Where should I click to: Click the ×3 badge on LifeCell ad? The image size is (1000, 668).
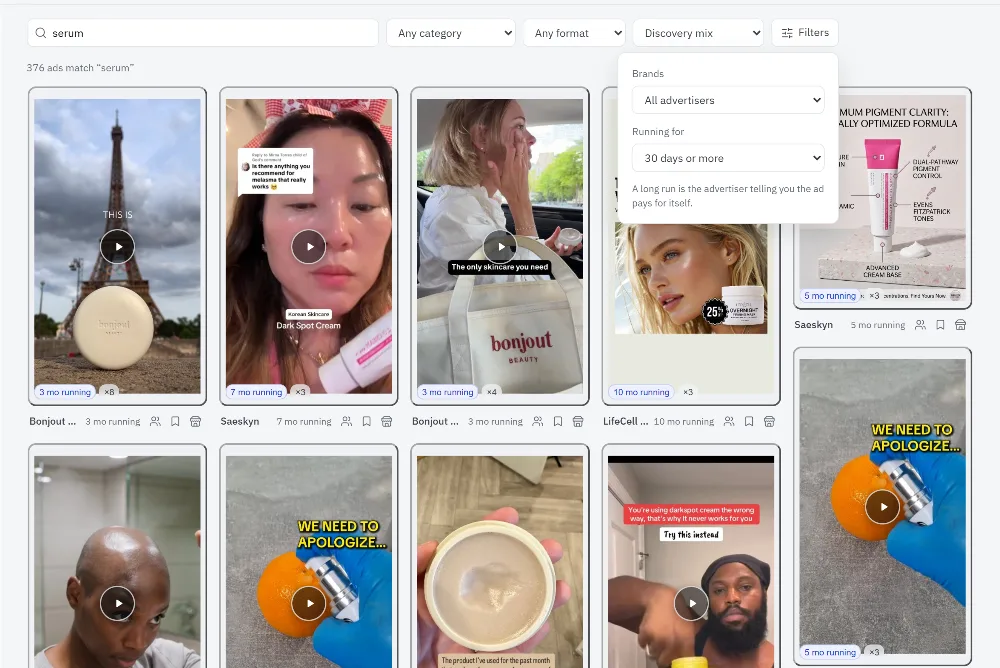click(688, 392)
